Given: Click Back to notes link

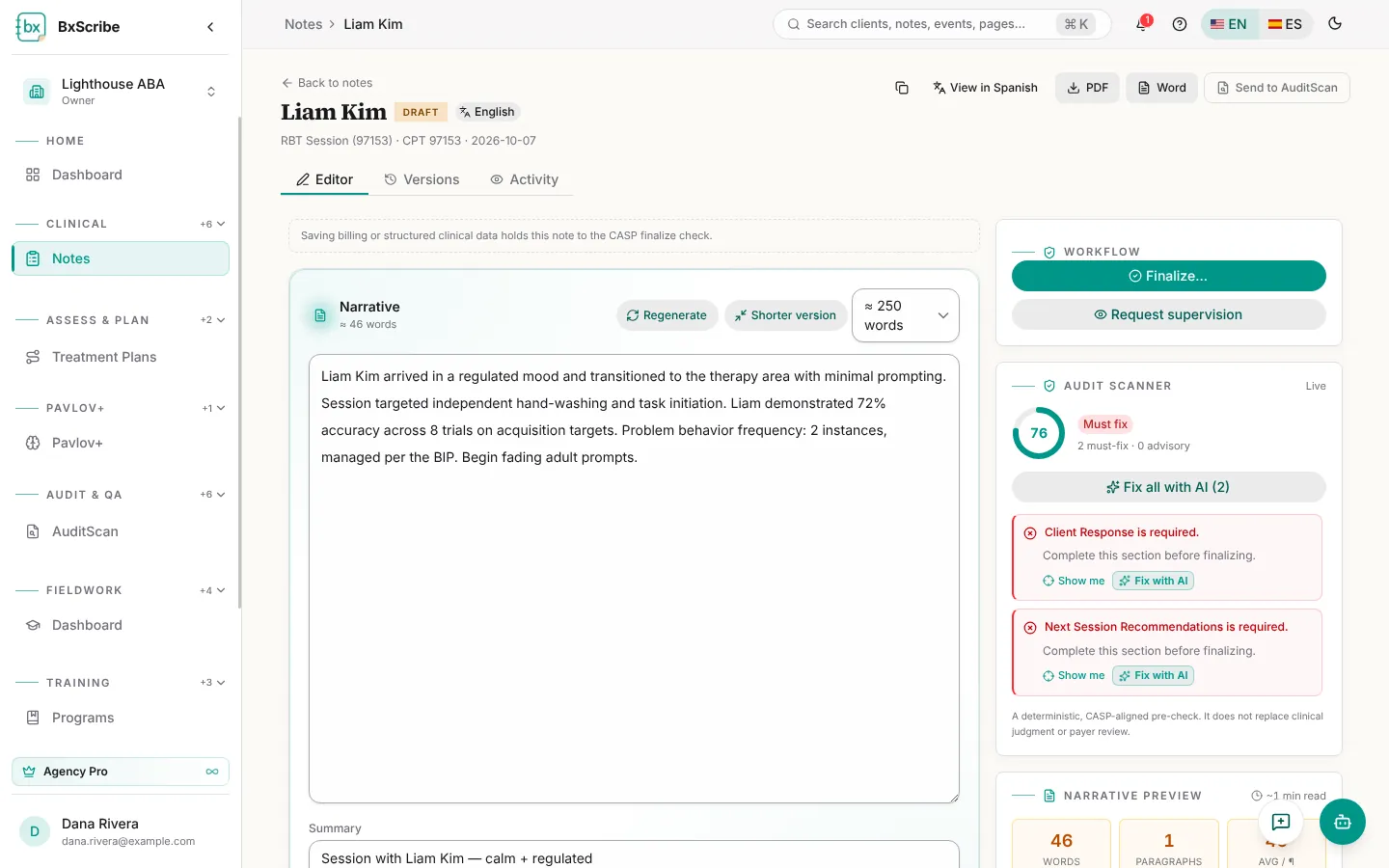Looking at the screenshot, I should click(x=327, y=83).
